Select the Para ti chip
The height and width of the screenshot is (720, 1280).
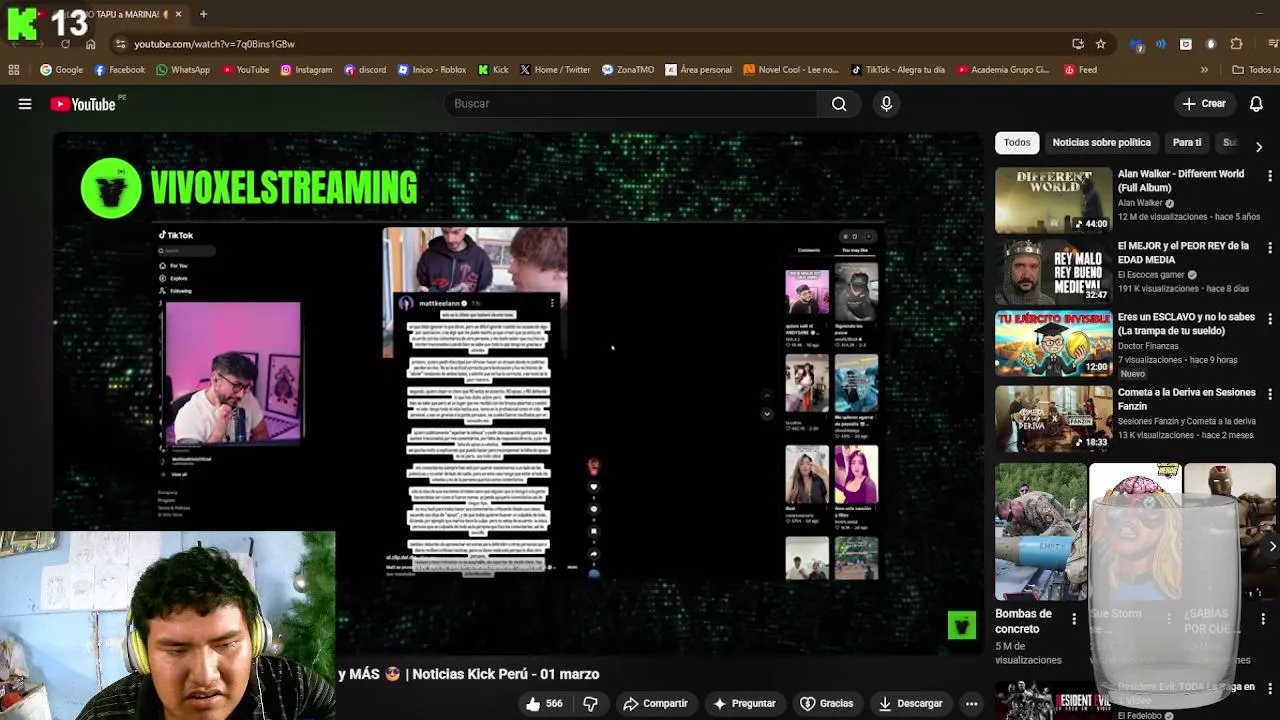[1187, 142]
